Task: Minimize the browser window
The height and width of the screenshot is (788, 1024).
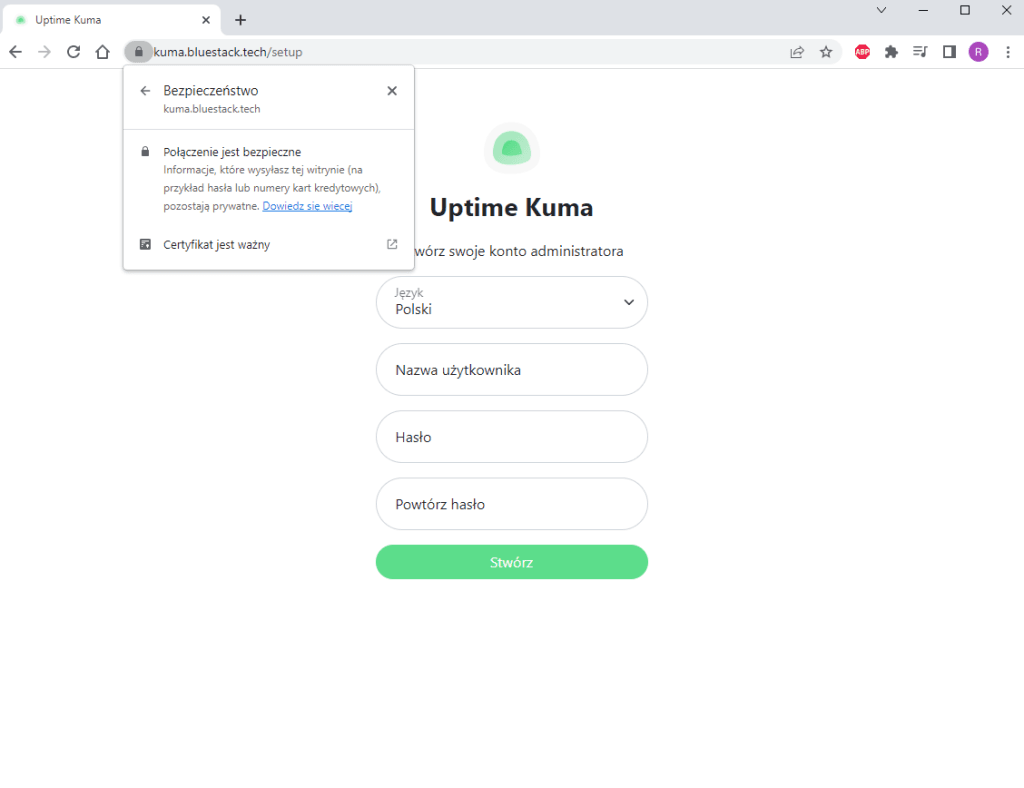Action: [923, 10]
